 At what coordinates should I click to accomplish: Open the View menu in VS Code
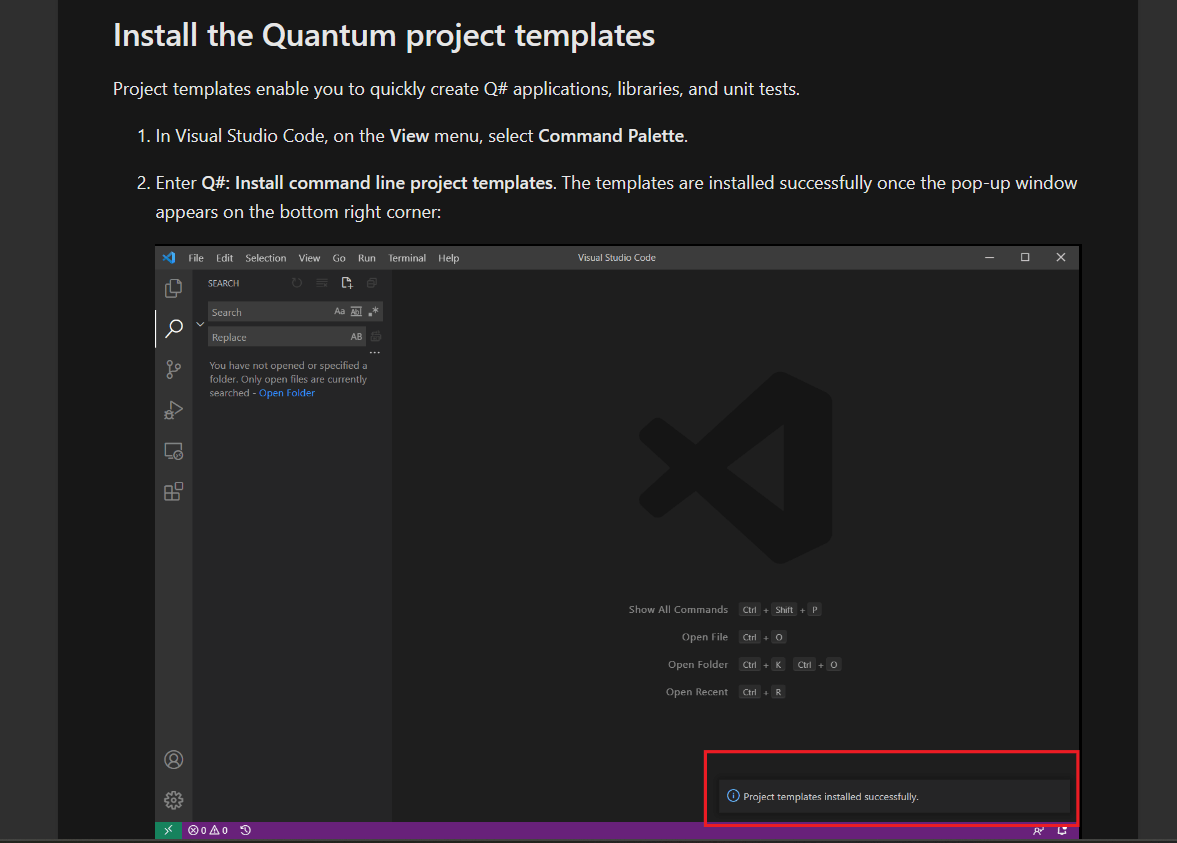309,258
